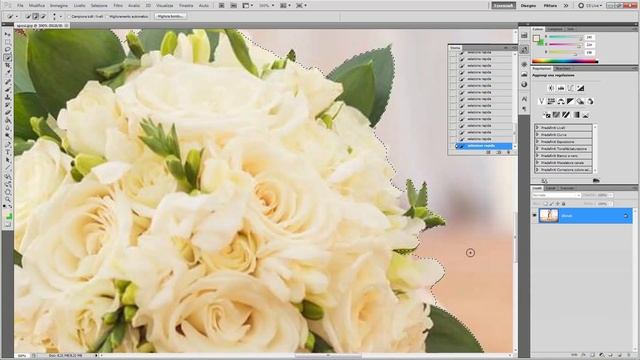Choose New selection mode in options bar
The height and width of the screenshot is (360, 640).
(28, 16)
